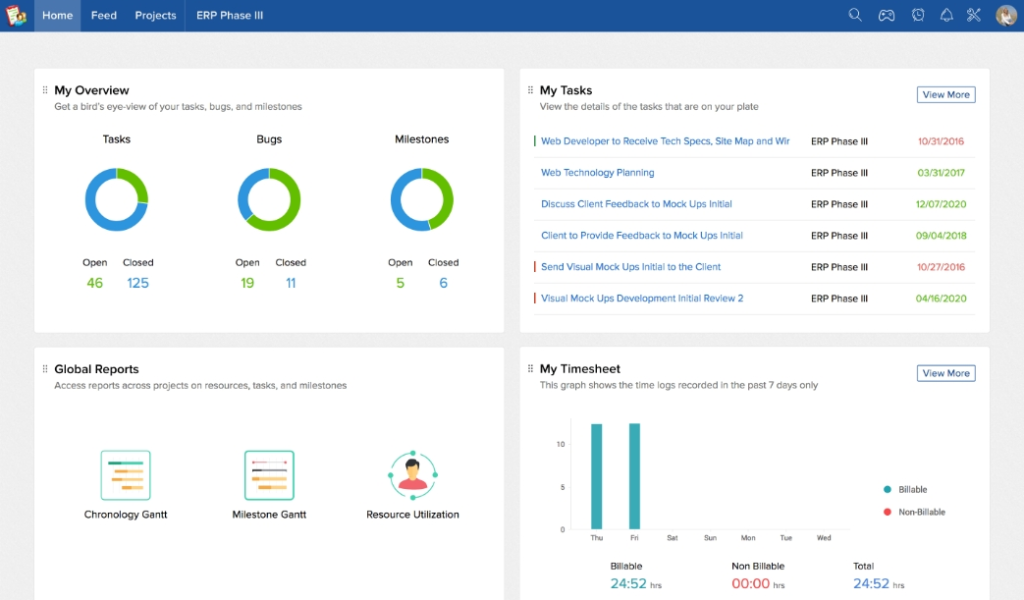Click the search magnifier icon in header

coord(855,15)
